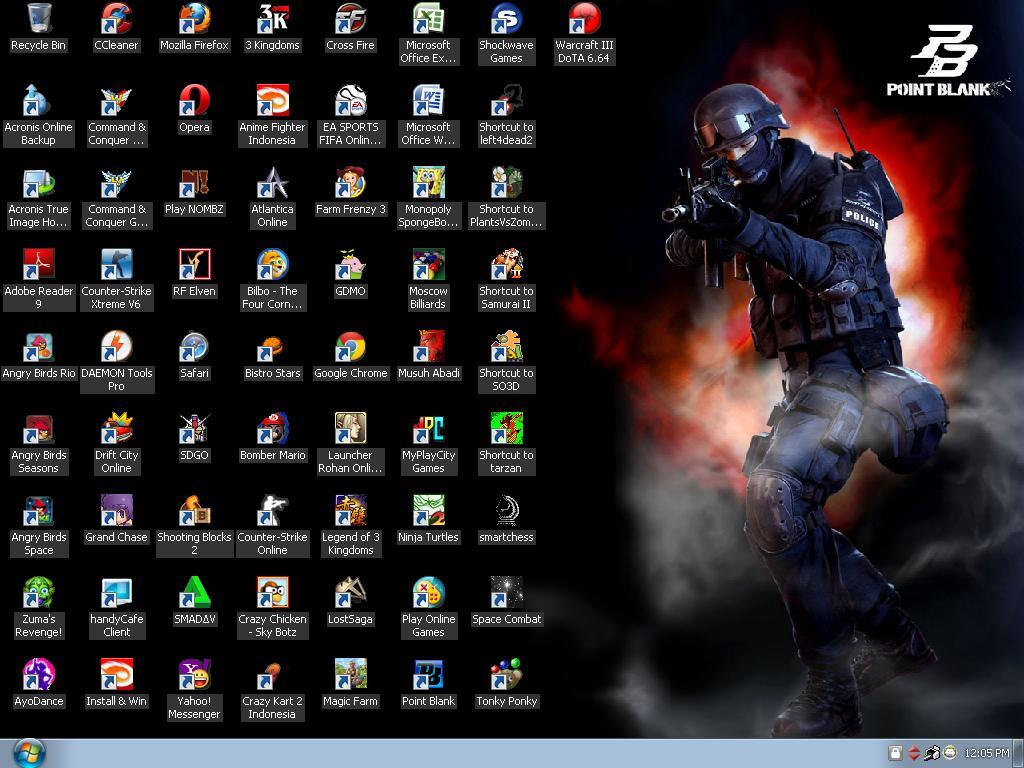Select Warcraft III DoTA 6.64 icon
This screenshot has height=768, width=1024.
point(584,18)
